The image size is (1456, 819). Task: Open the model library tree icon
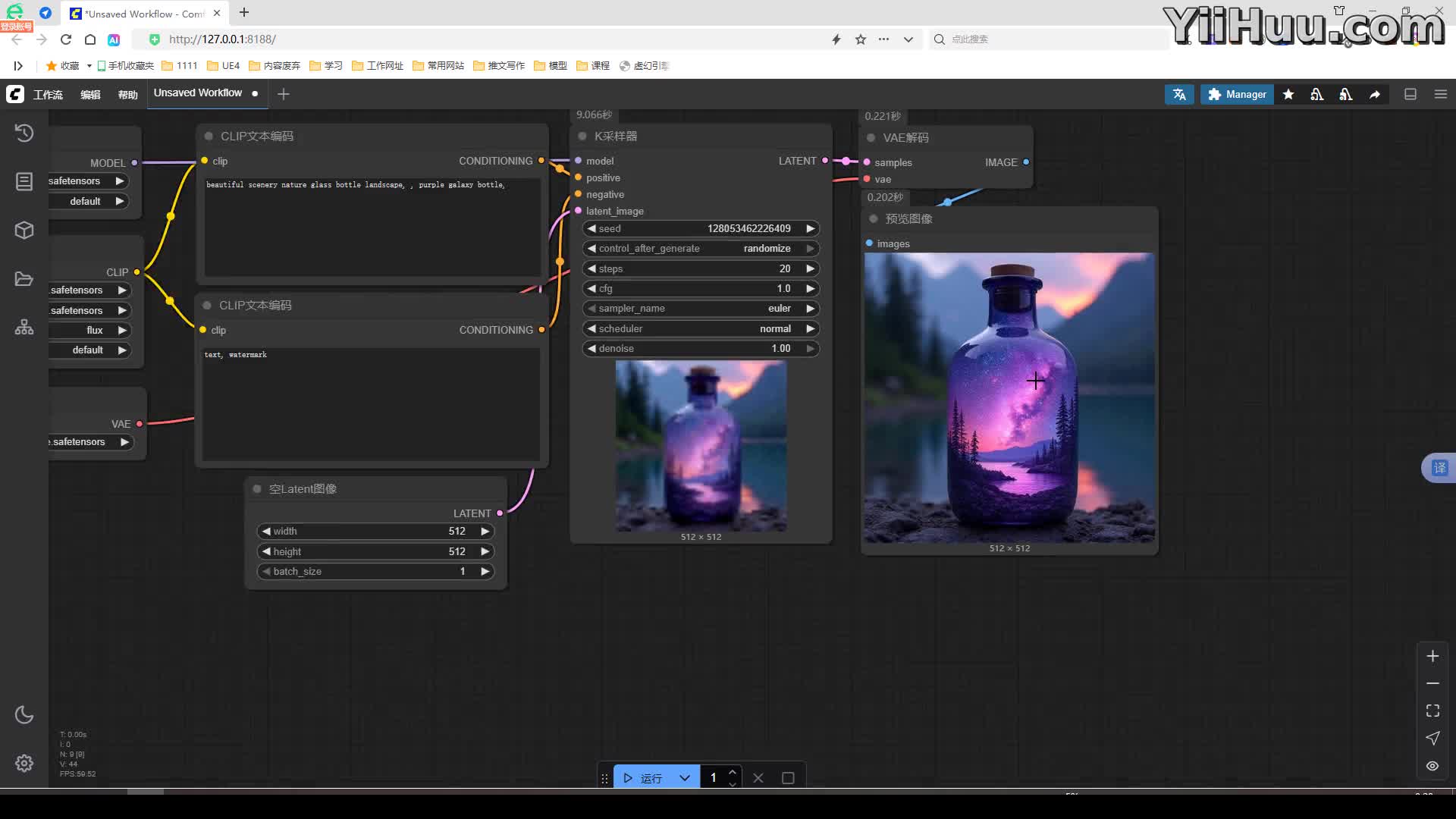[24, 328]
